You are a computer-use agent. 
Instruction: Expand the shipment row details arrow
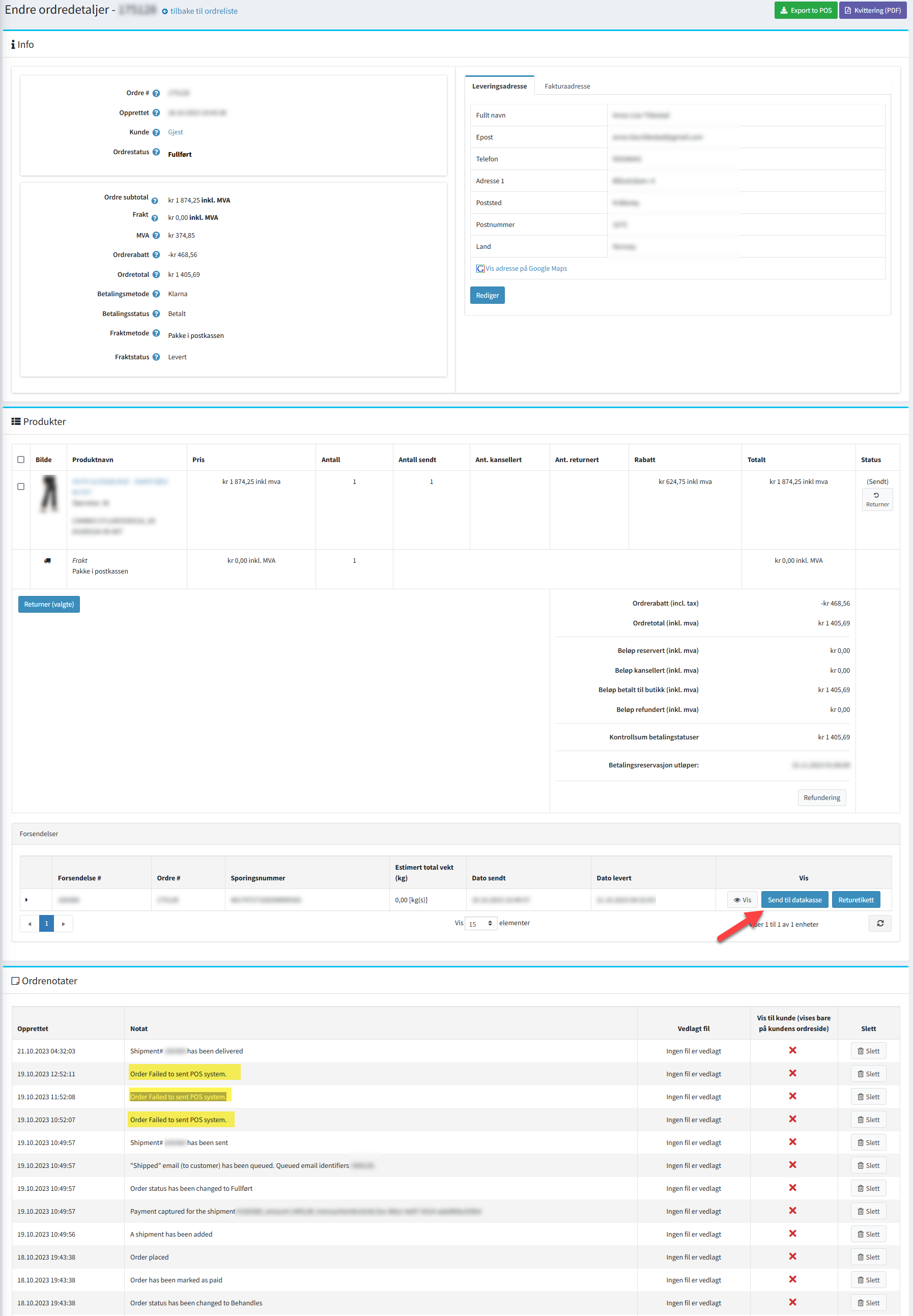coord(26,900)
